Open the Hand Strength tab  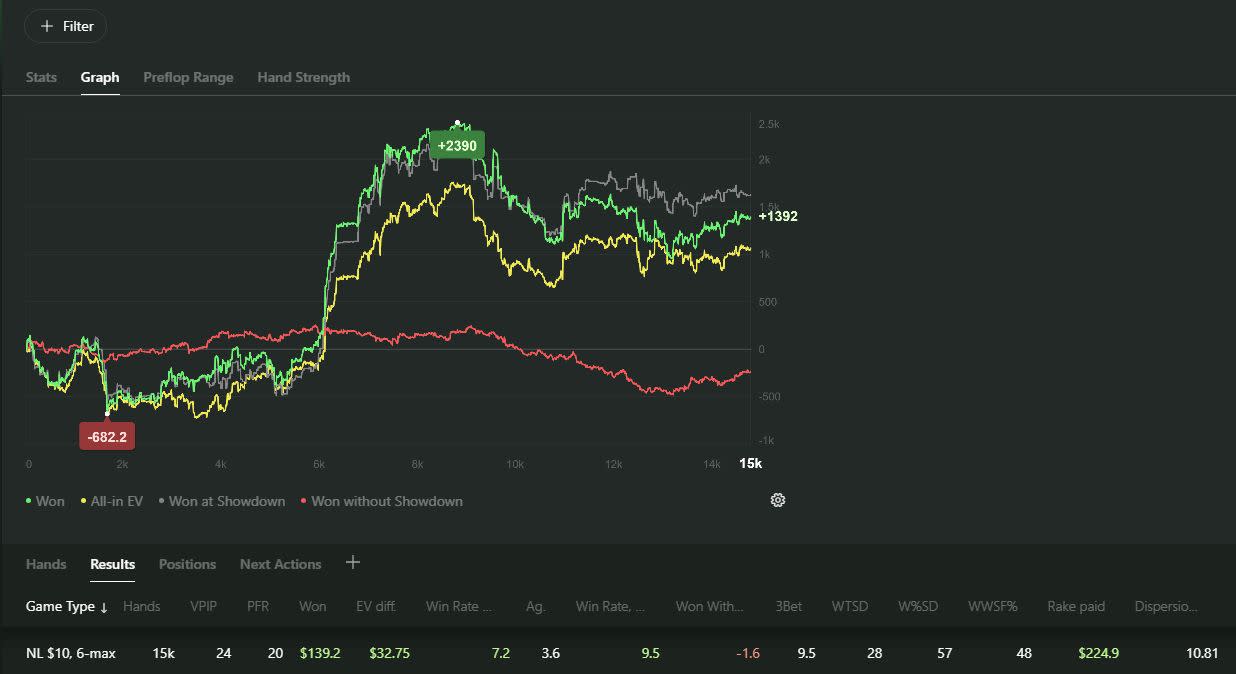tap(303, 77)
